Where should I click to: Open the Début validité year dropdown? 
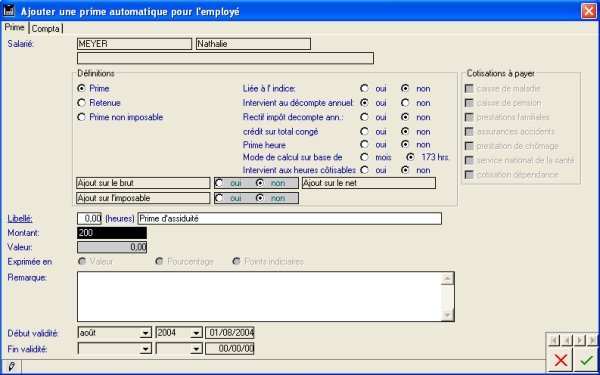[x=196, y=333]
